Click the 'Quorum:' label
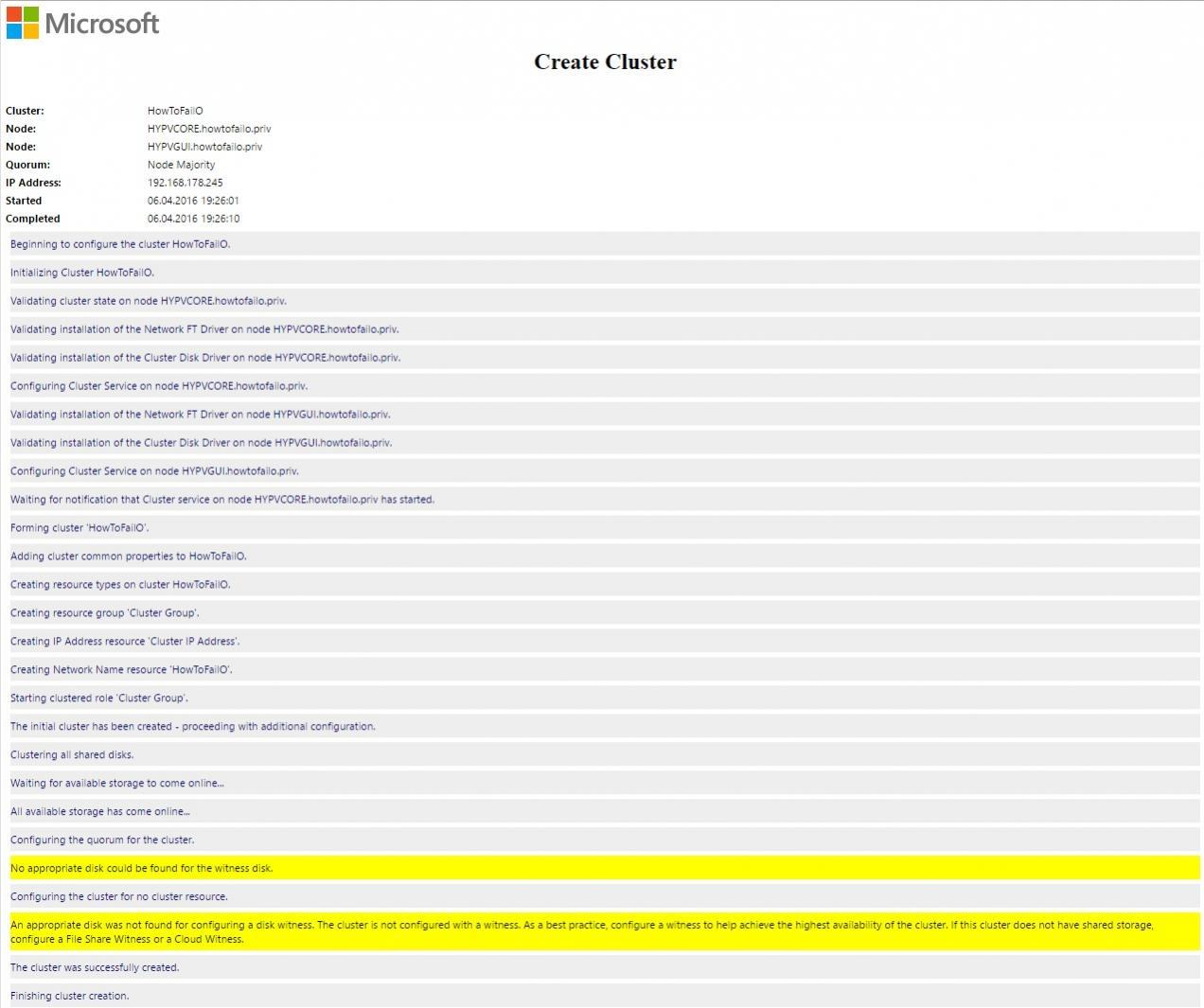 click(x=27, y=165)
